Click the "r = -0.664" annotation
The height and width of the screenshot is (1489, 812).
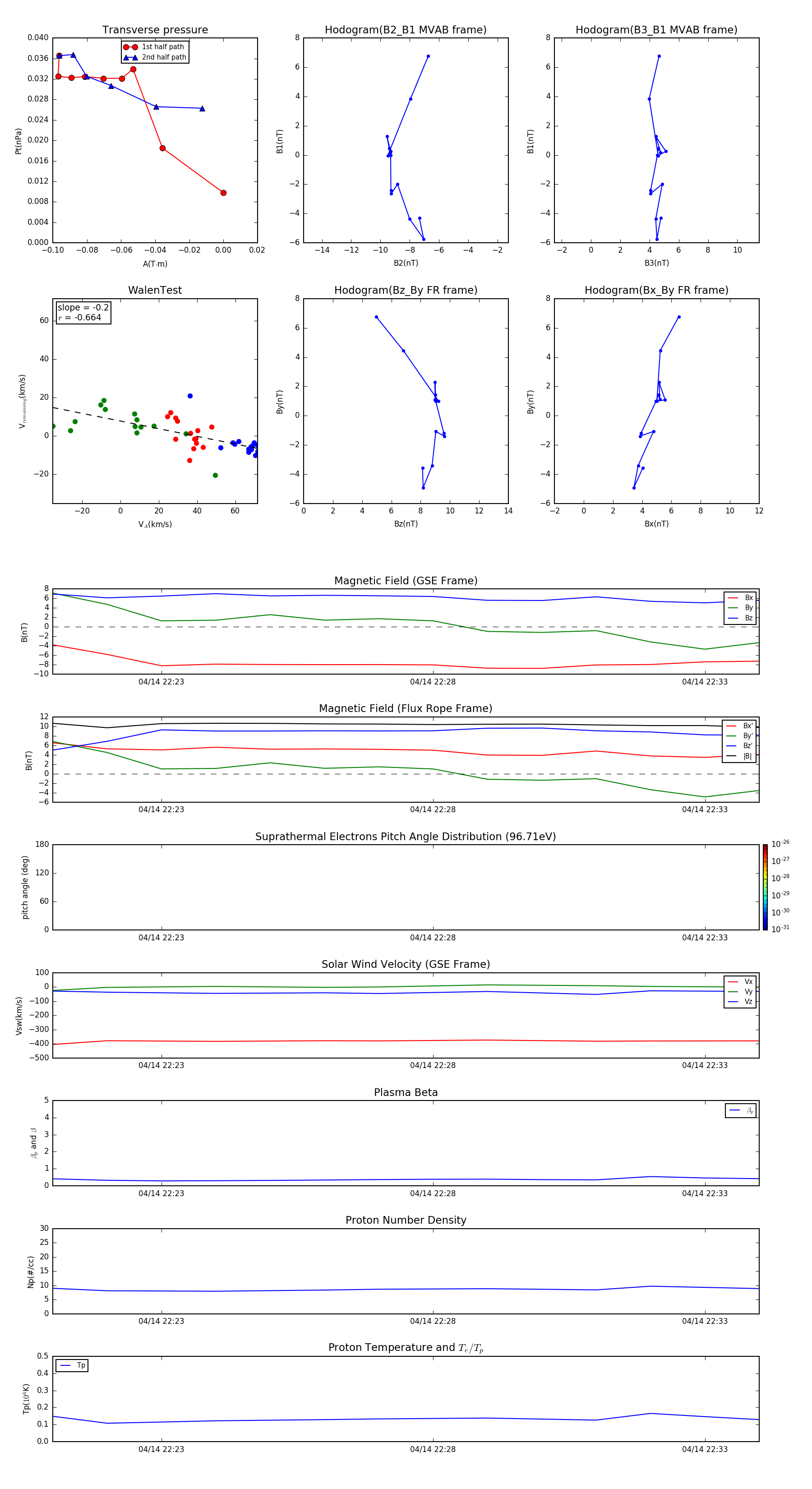(80, 317)
